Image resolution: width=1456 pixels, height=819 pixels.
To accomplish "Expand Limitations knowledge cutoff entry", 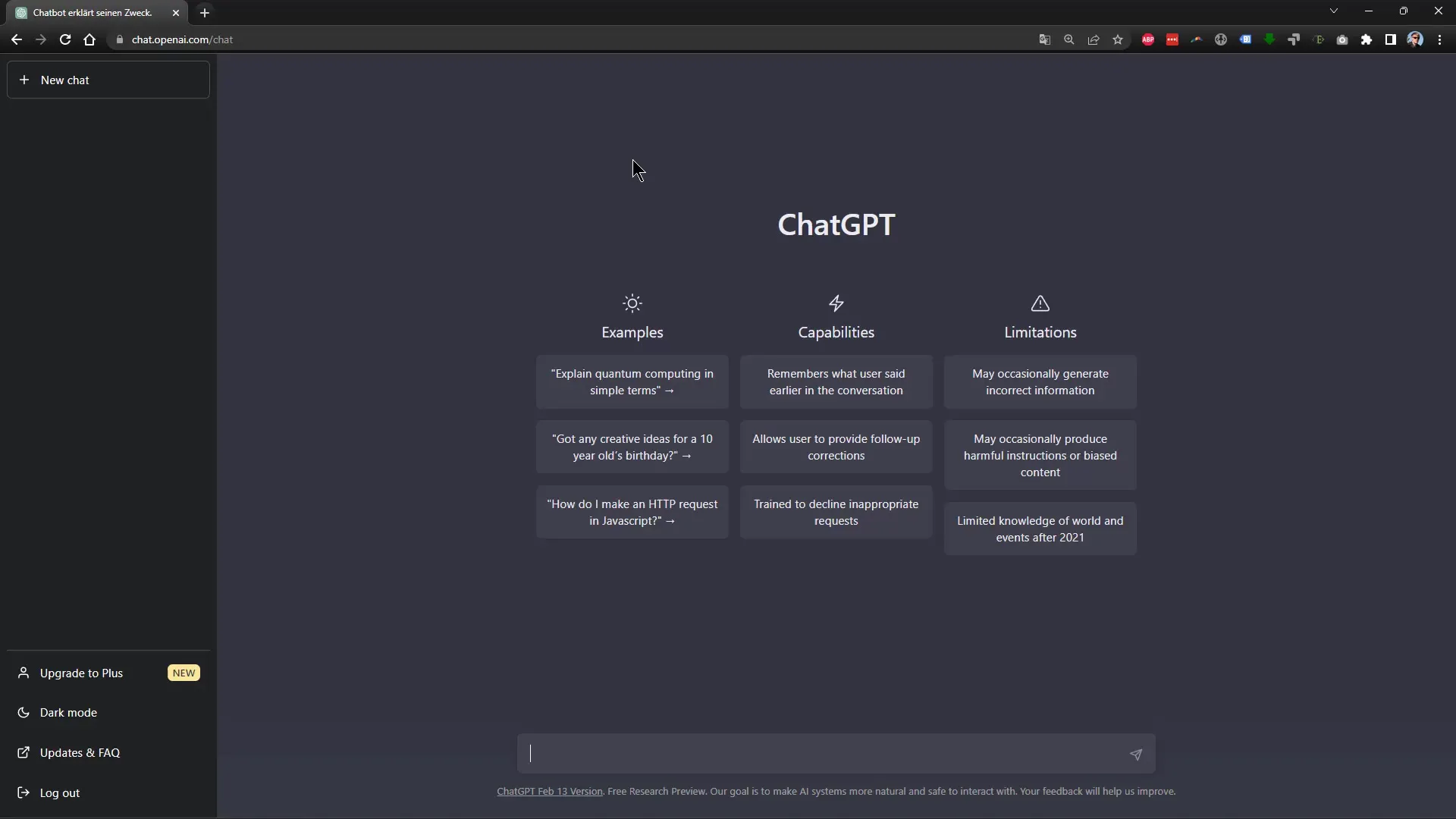I will pos(1040,529).
